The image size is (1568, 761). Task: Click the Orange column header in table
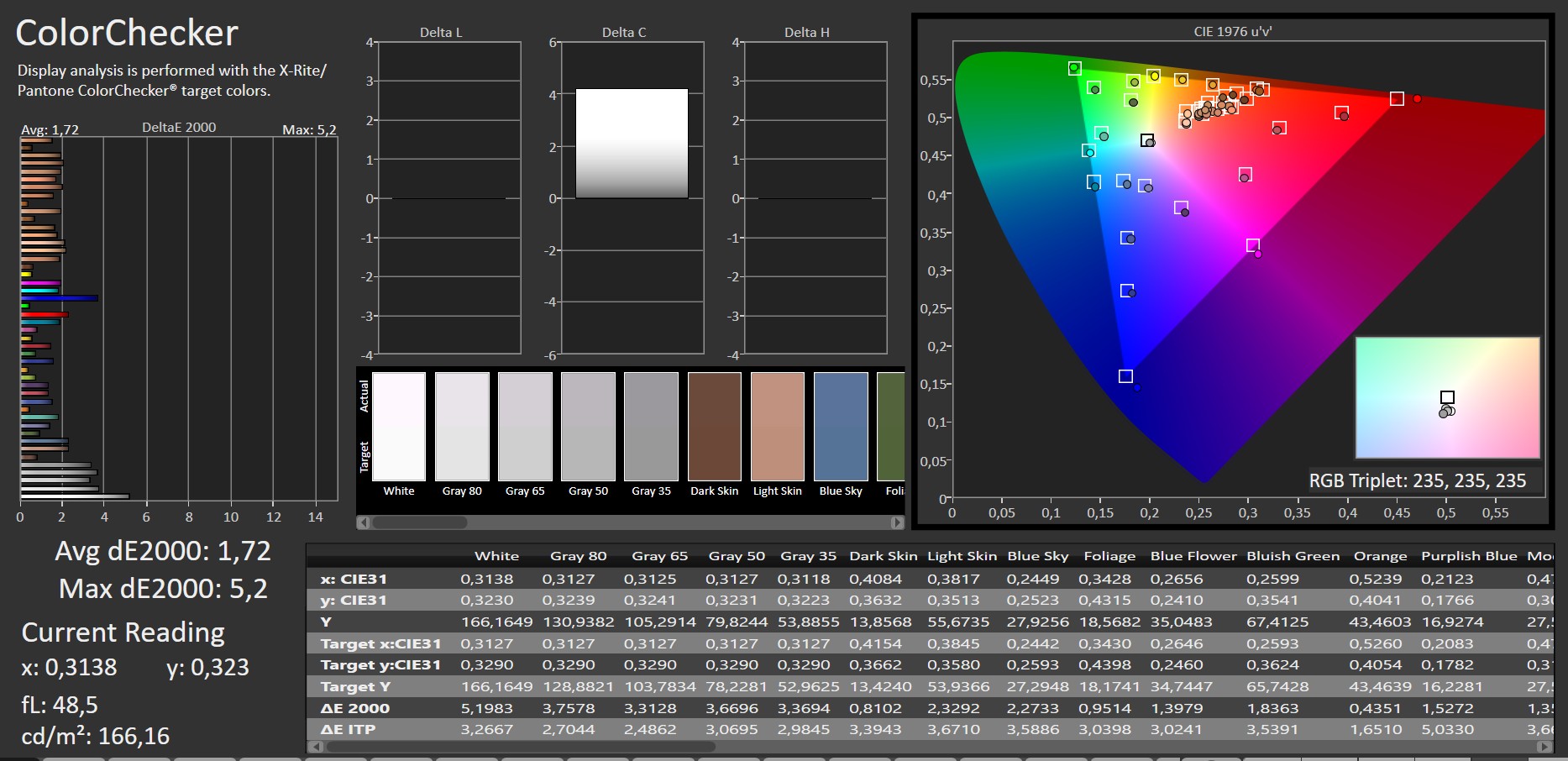[1380, 556]
